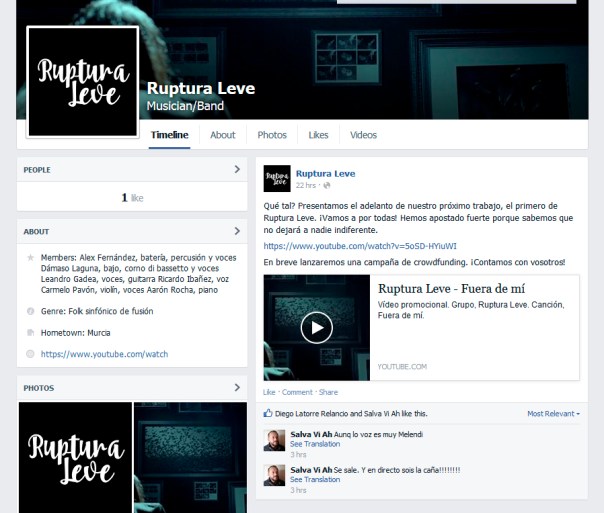Expand the About section chevron

pos(237,231)
